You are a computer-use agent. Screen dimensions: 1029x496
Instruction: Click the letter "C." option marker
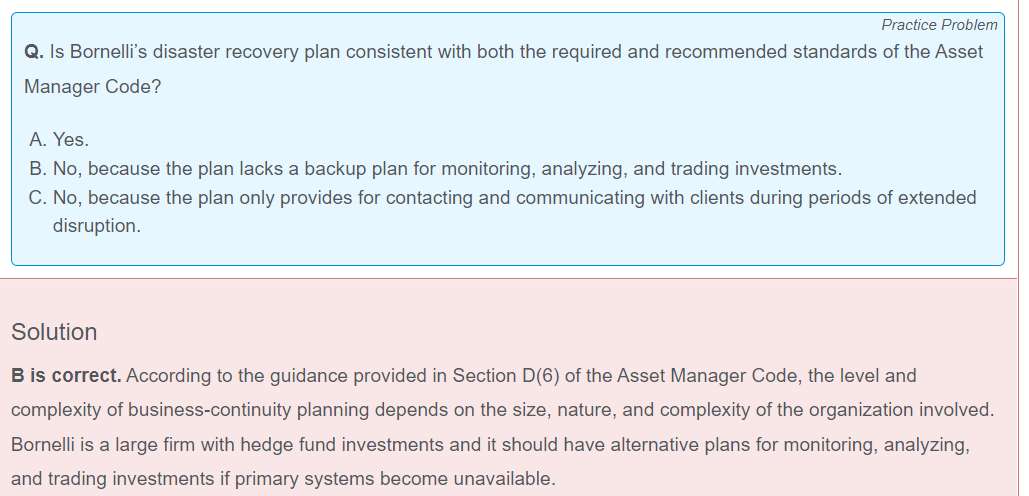40,198
